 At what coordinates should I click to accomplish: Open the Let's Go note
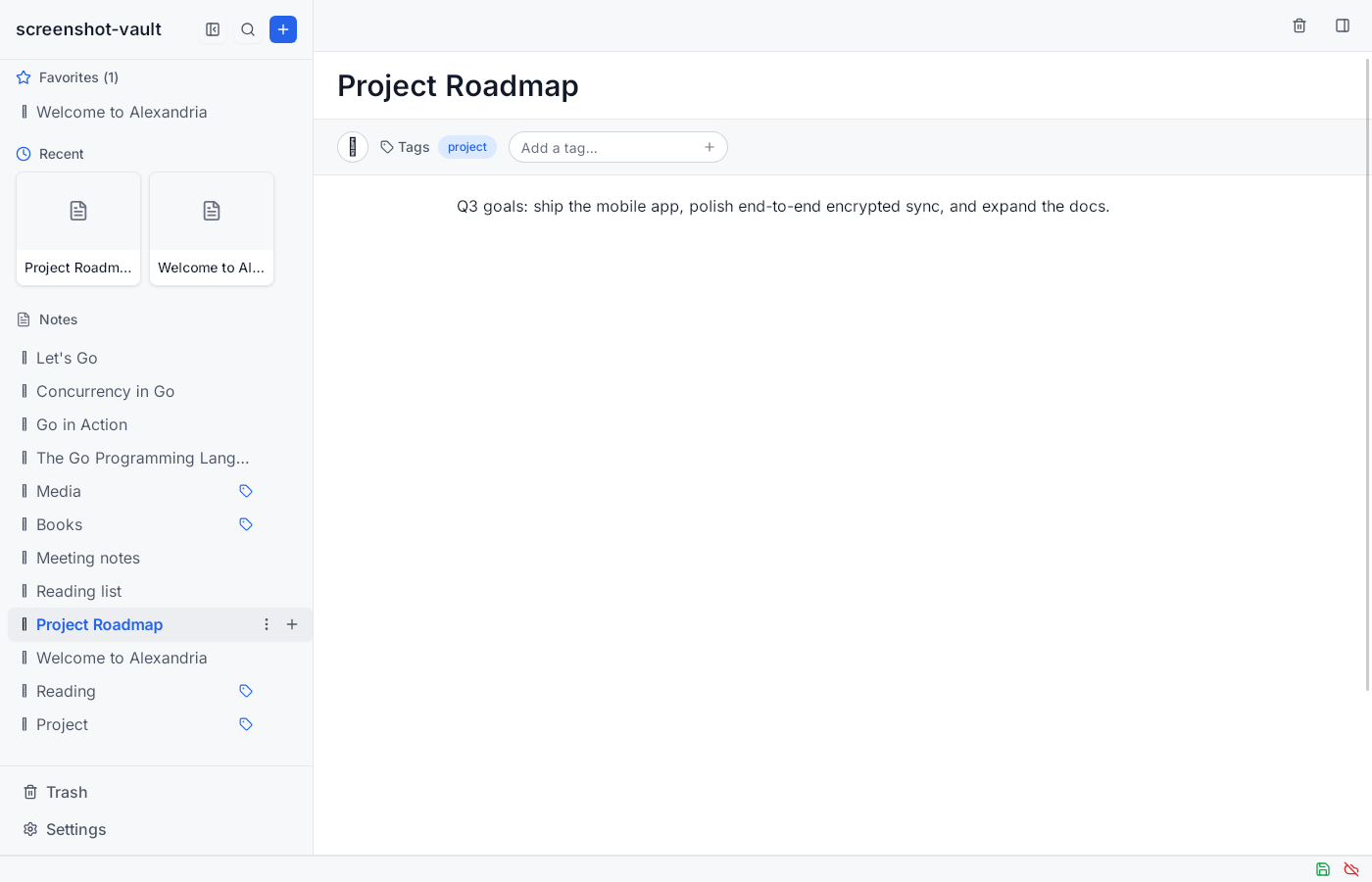click(x=67, y=358)
